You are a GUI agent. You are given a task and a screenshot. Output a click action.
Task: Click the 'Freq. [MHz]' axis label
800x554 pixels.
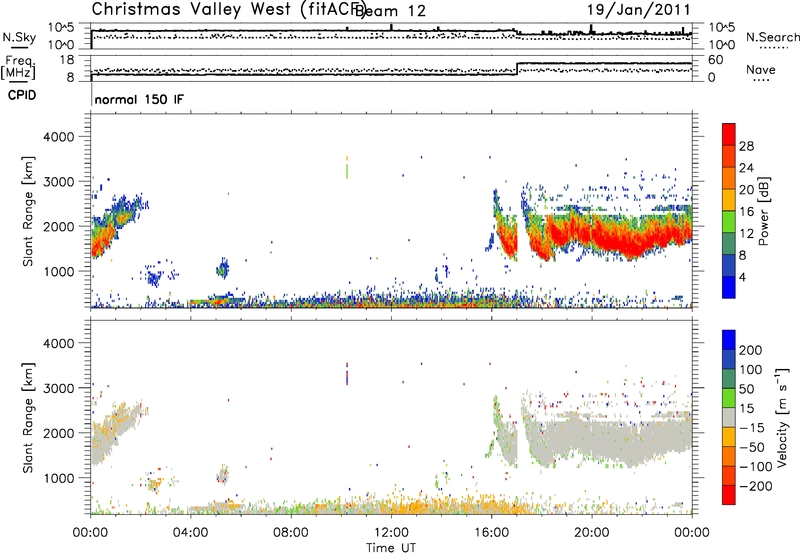pos(18,67)
